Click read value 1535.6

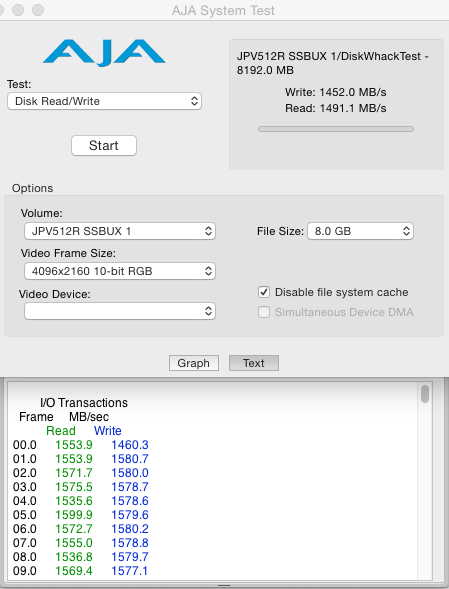(x=74, y=501)
